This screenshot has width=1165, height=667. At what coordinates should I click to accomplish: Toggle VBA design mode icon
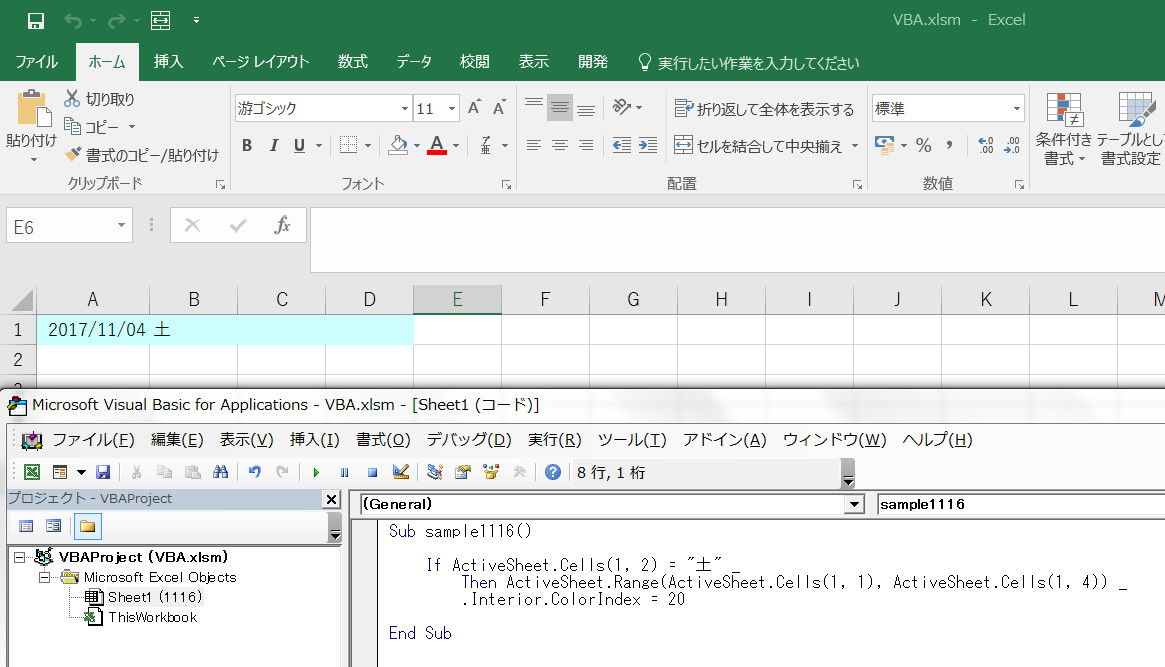pos(401,472)
